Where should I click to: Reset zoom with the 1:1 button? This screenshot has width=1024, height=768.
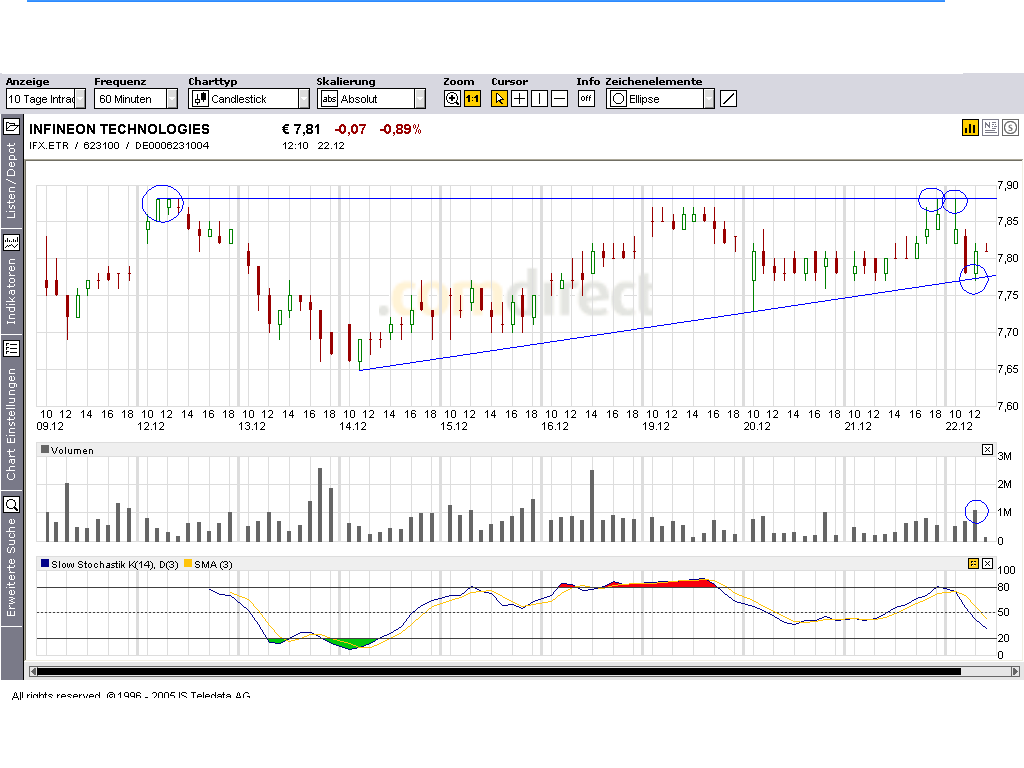click(472, 99)
